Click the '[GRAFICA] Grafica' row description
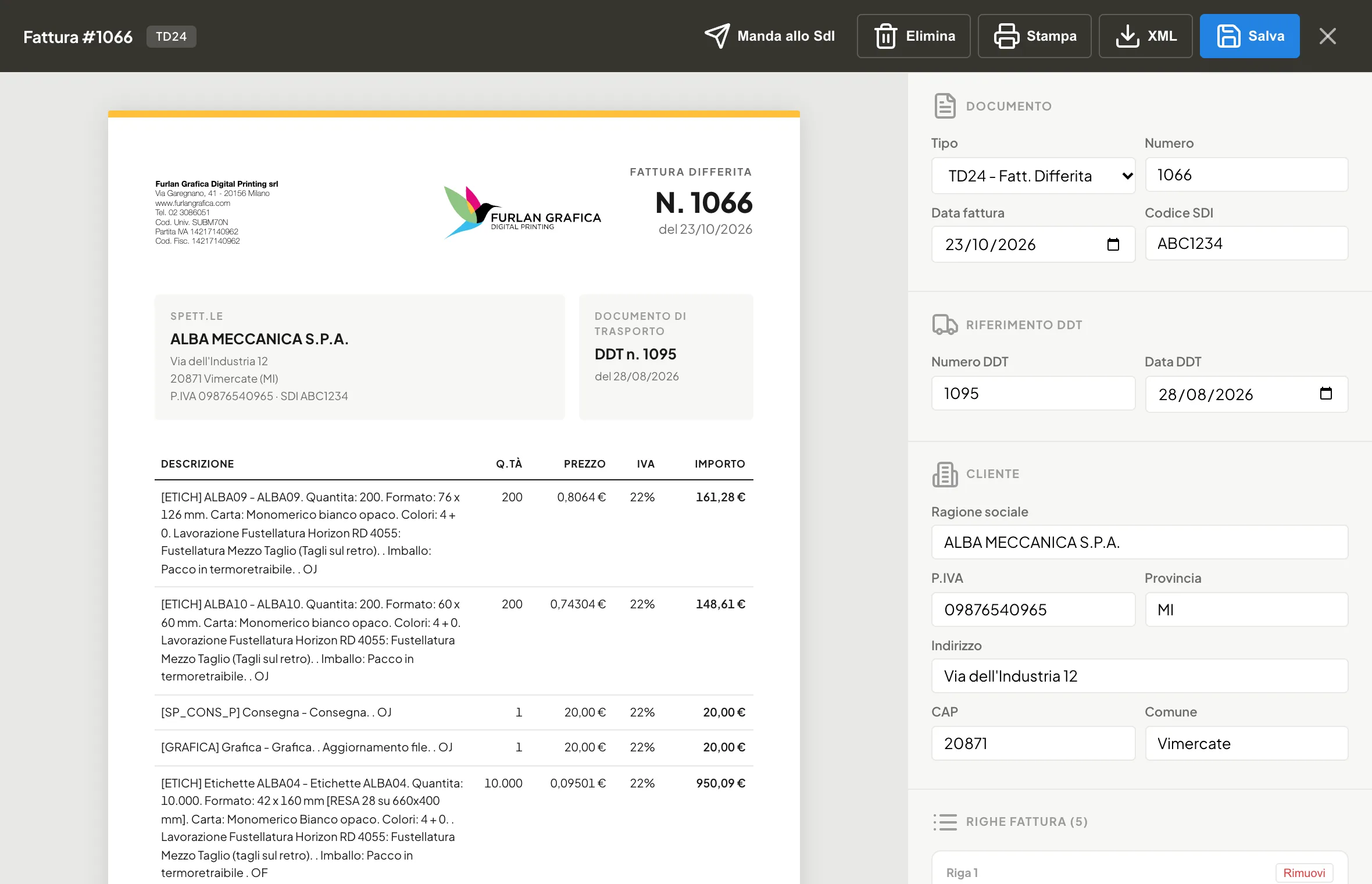This screenshot has width=1372, height=884. pyautogui.click(x=306, y=747)
